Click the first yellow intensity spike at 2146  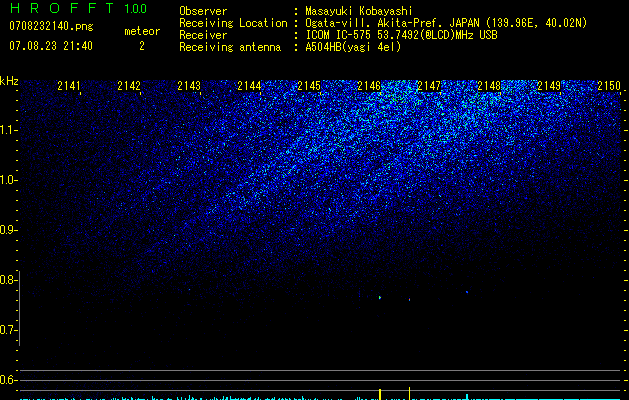[x=380, y=394]
